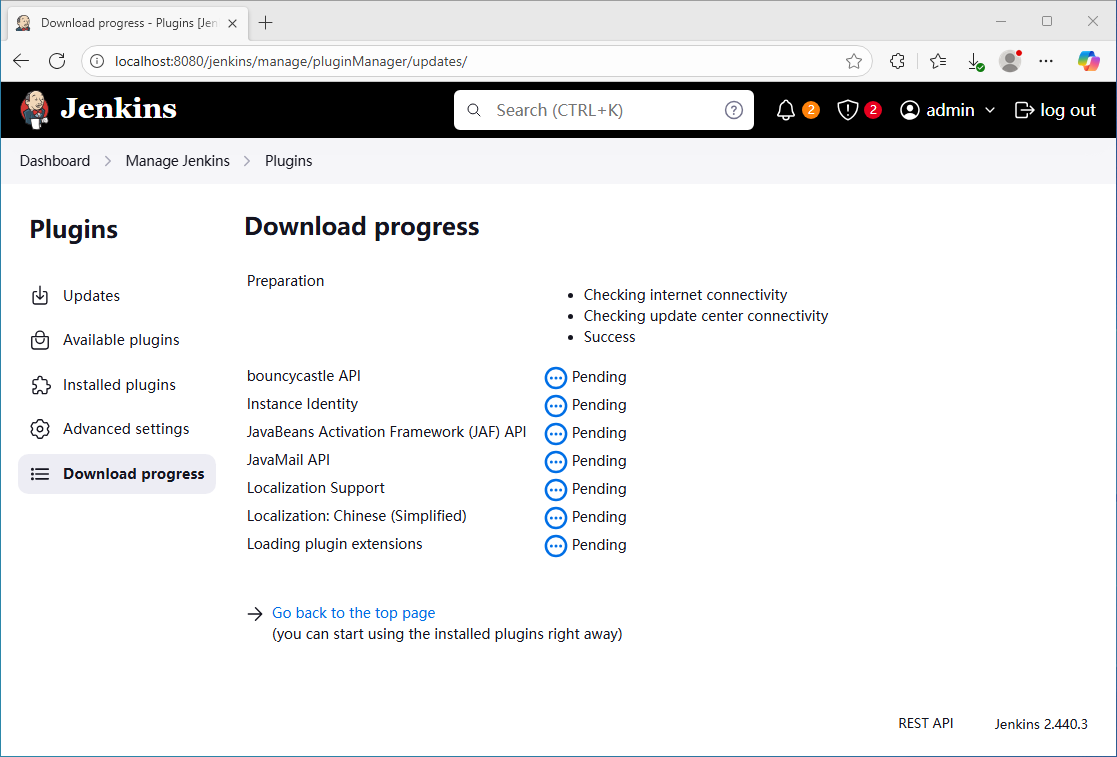Open browser downloads icon
The width and height of the screenshot is (1117, 757).
pyautogui.click(x=975, y=62)
